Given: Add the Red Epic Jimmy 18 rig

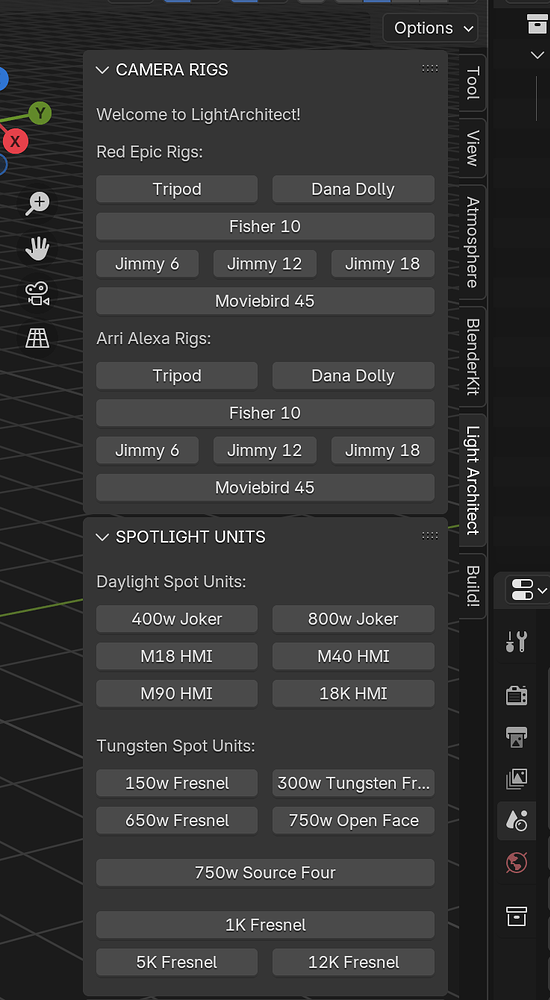Looking at the screenshot, I should click(383, 264).
